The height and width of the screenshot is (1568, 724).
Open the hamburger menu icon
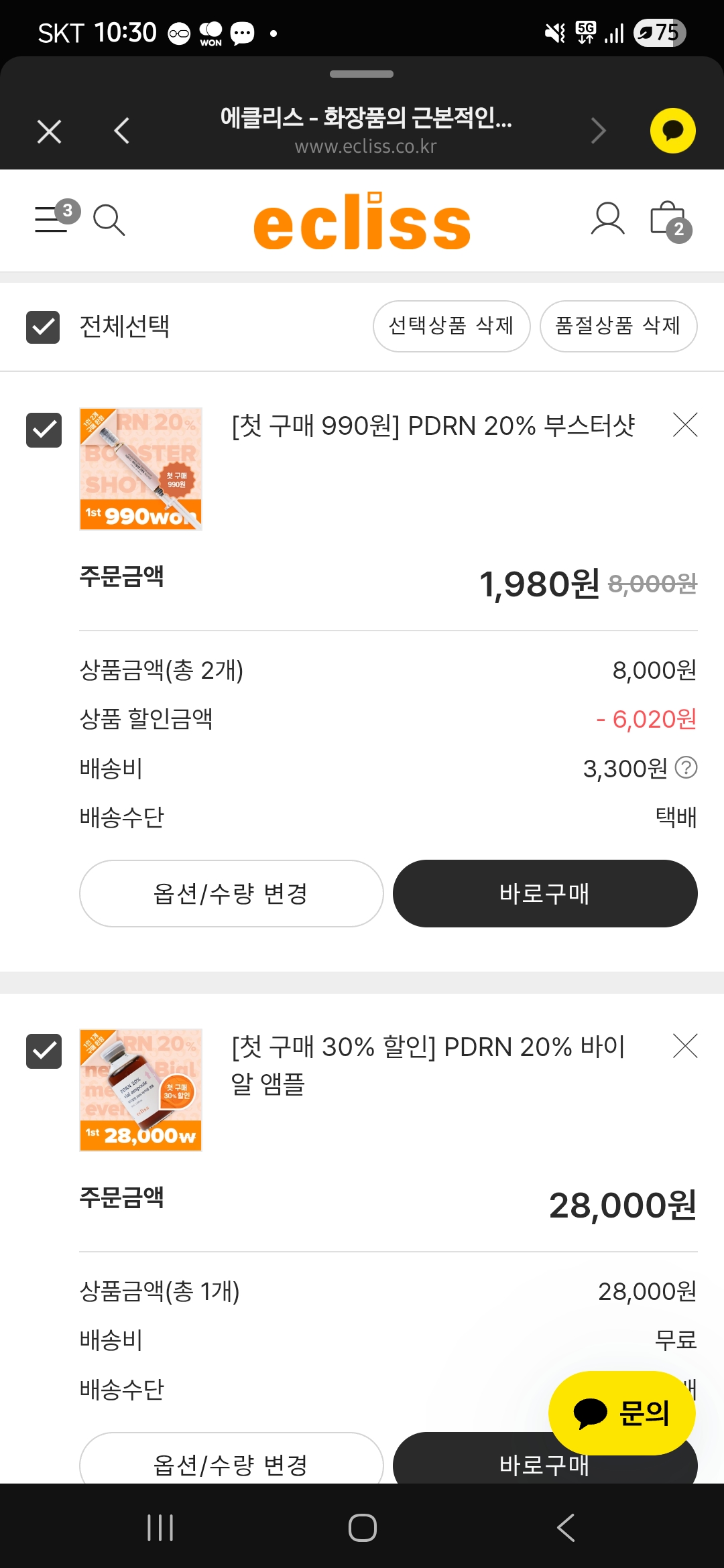click(52, 219)
